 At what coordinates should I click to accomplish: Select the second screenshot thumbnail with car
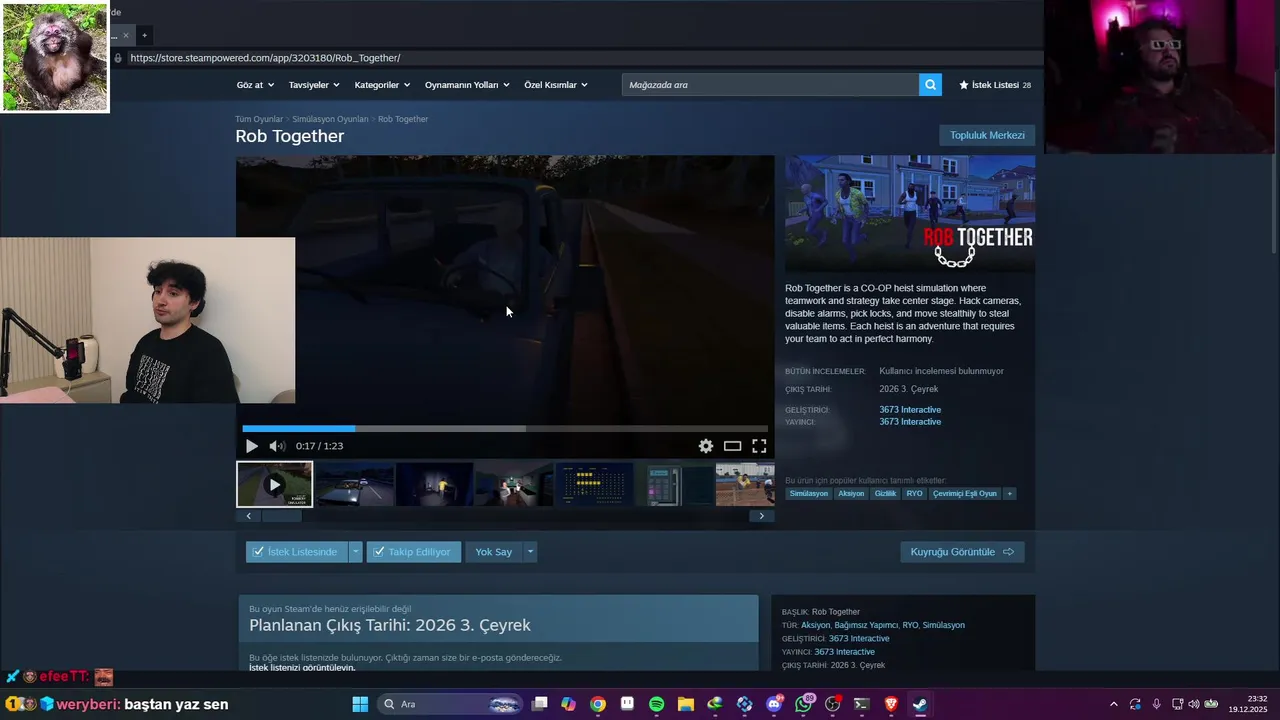point(355,485)
